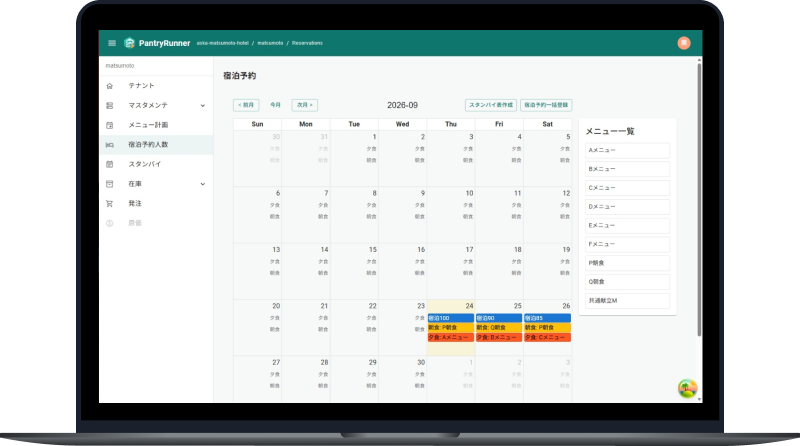Click the 原価 coin icon
This screenshot has height=446, width=800.
109,223
